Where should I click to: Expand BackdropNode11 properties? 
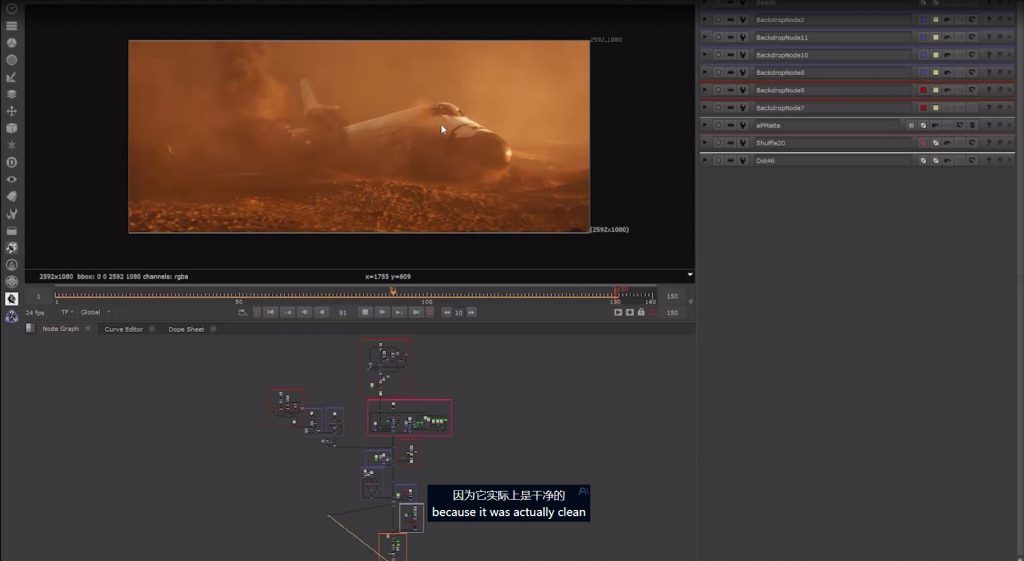[705, 37]
